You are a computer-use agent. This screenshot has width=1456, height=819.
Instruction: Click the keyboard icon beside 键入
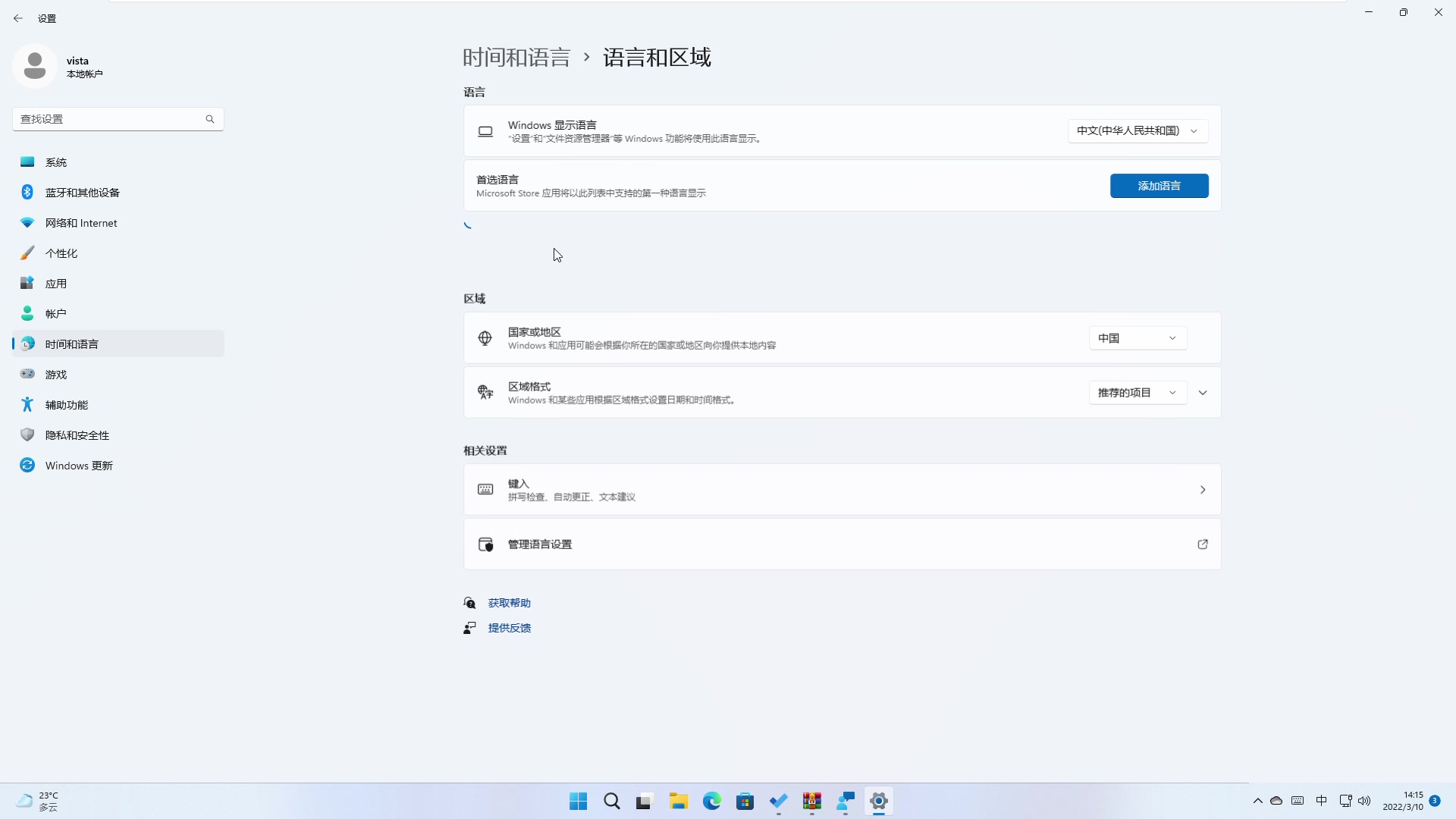(485, 489)
